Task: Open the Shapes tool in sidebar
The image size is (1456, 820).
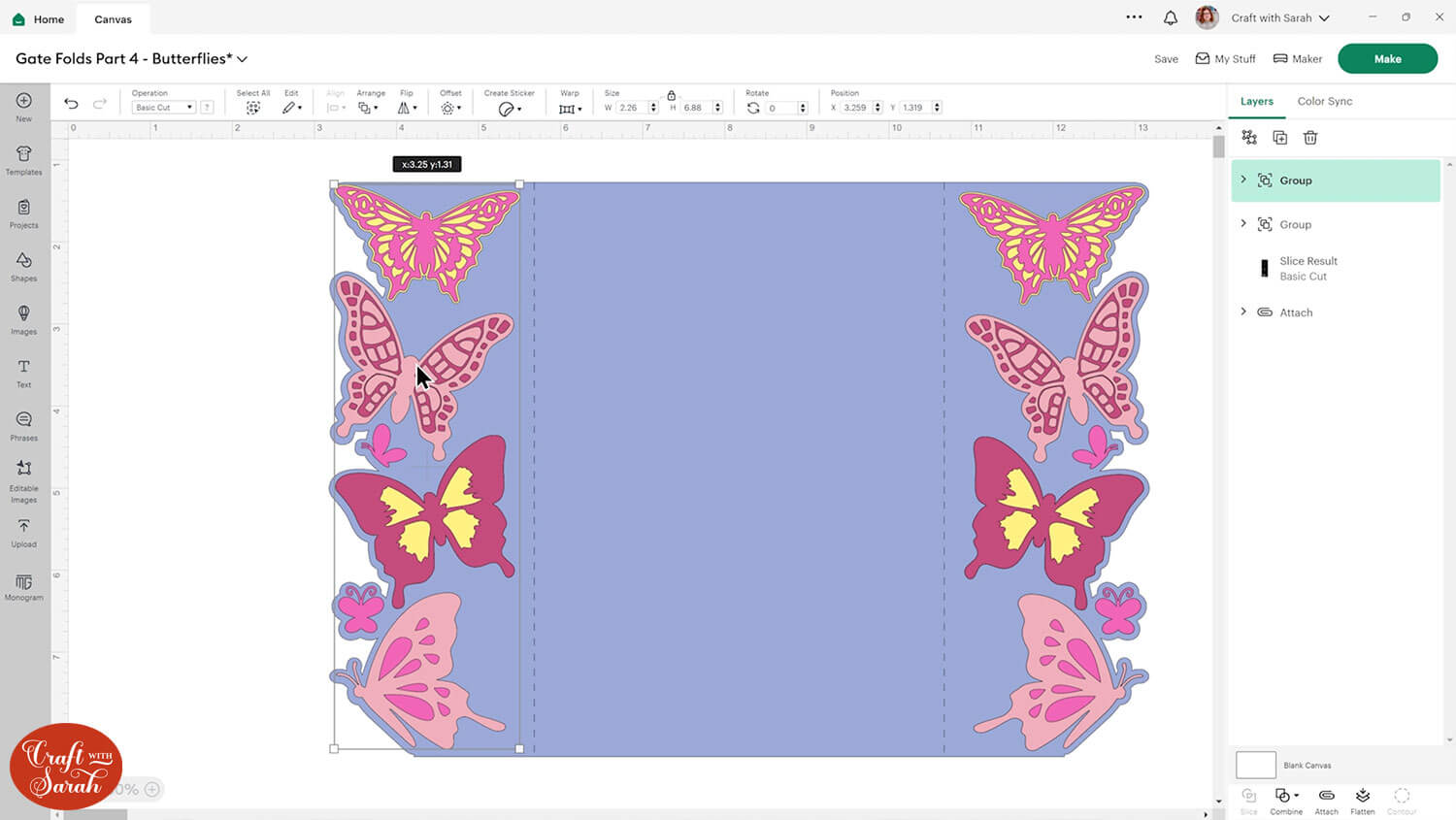Action: click(x=24, y=266)
